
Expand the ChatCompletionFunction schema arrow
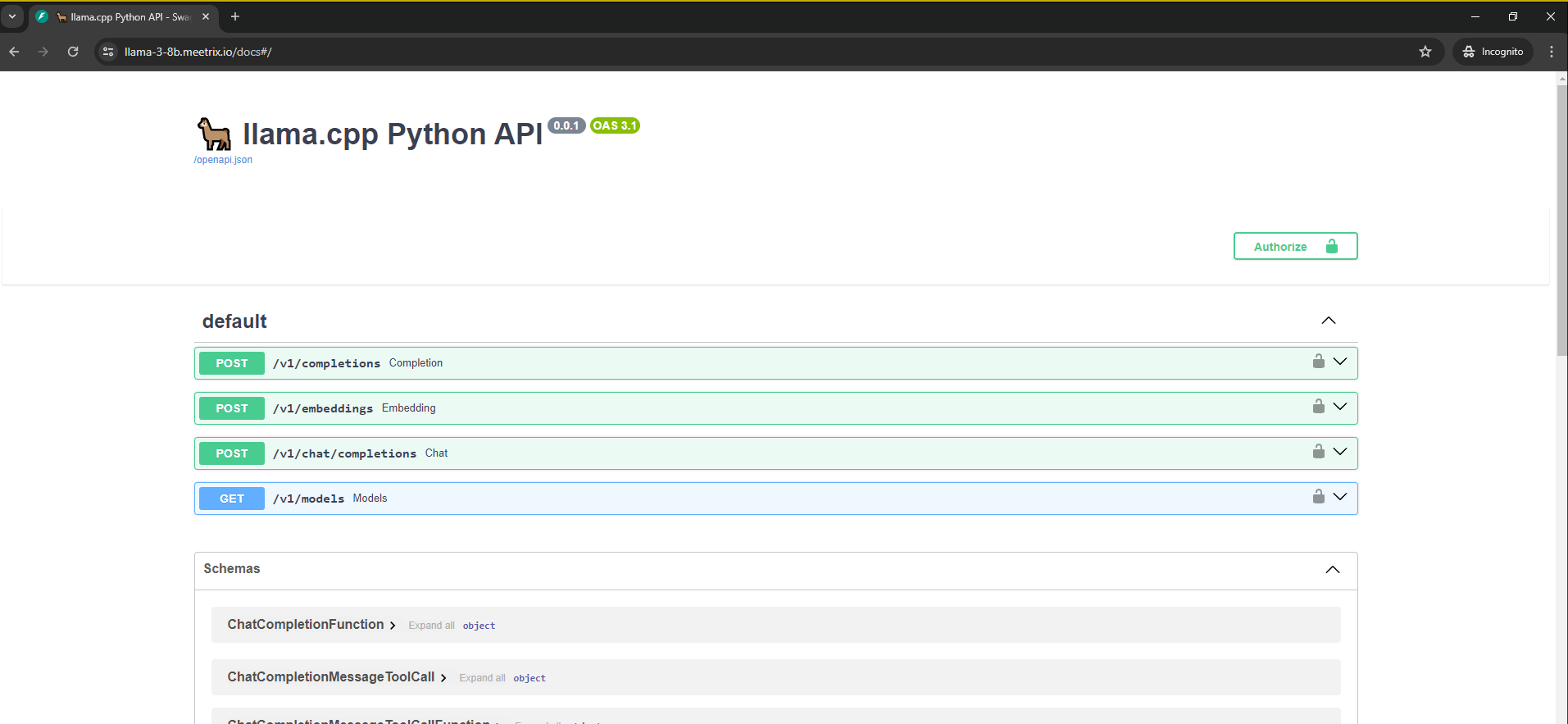point(393,626)
